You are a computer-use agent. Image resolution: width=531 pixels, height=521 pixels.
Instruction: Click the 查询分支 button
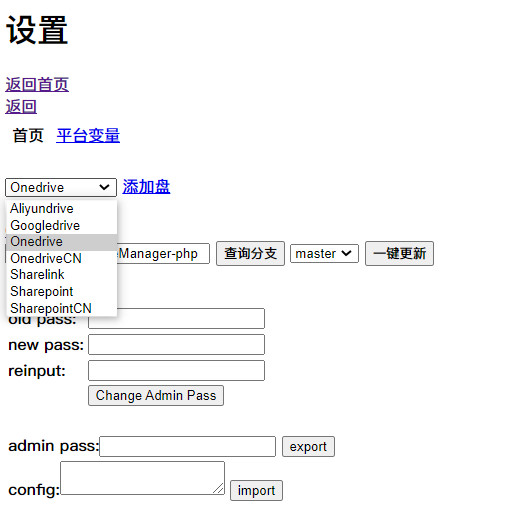tap(250, 253)
